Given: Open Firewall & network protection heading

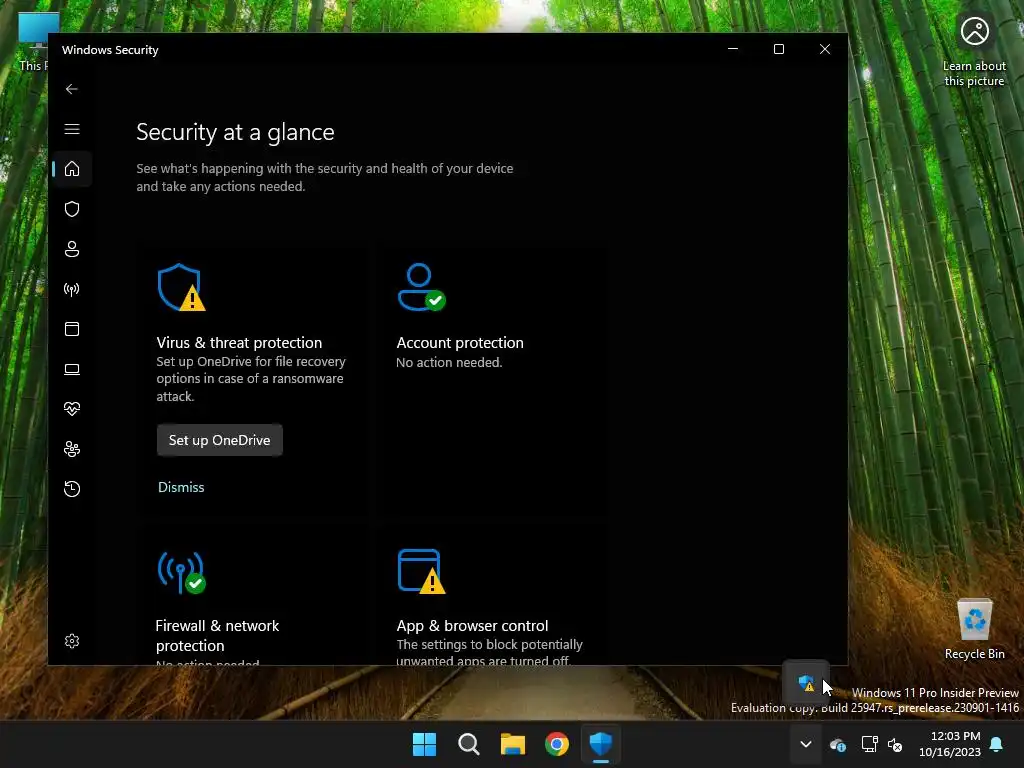Looking at the screenshot, I should point(217,635).
